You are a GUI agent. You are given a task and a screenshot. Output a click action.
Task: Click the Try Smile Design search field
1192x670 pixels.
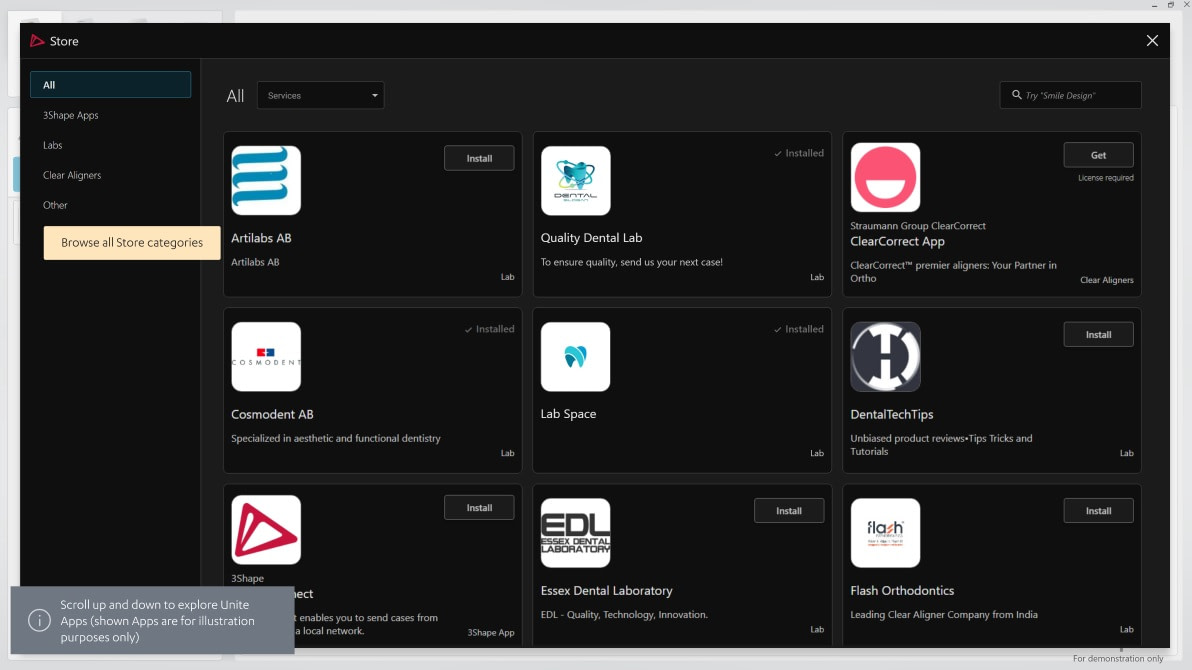[1070, 94]
